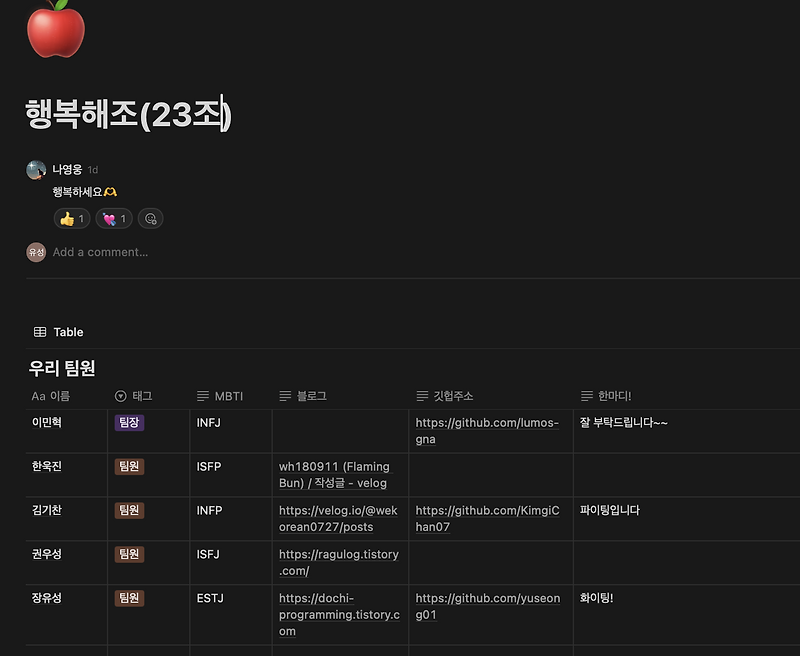
Task: Open the 태그 column header options
Action: 133,395
